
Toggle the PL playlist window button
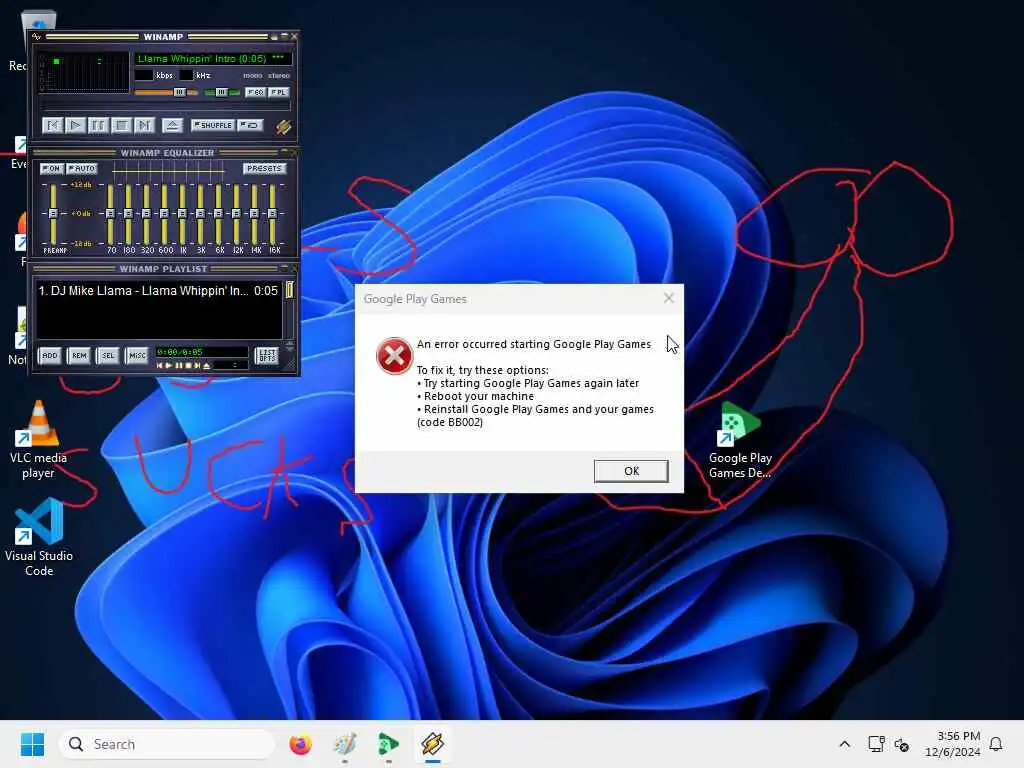click(279, 92)
